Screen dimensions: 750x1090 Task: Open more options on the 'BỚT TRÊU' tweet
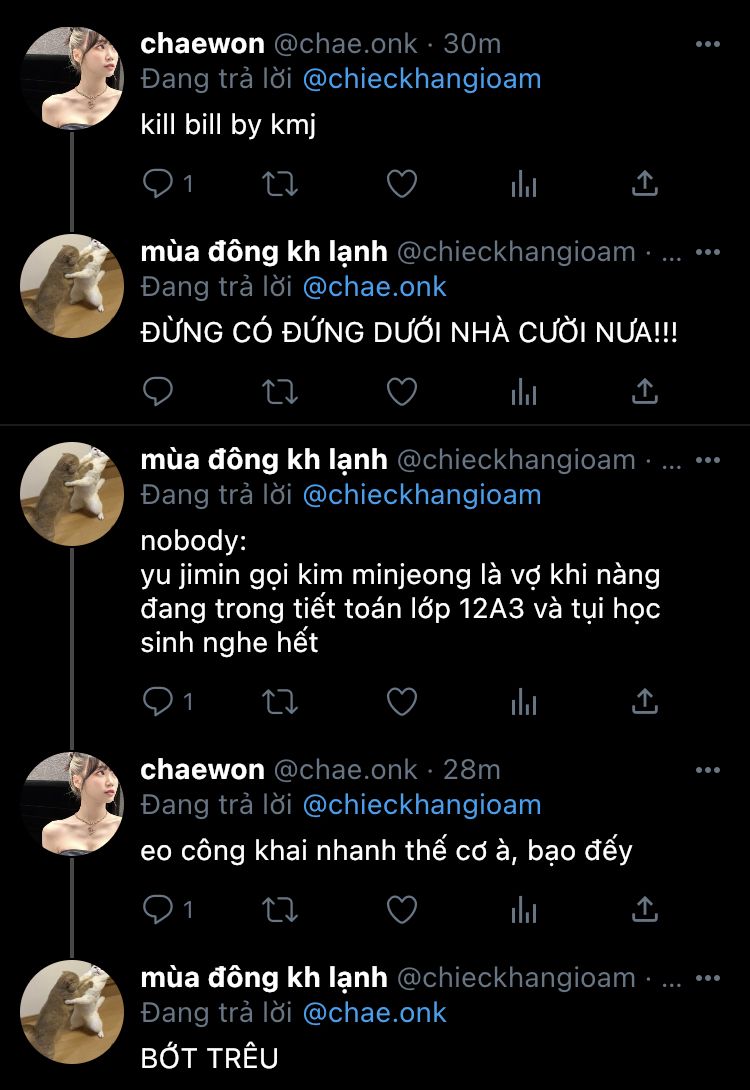pyautogui.click(x=708, y=977)
